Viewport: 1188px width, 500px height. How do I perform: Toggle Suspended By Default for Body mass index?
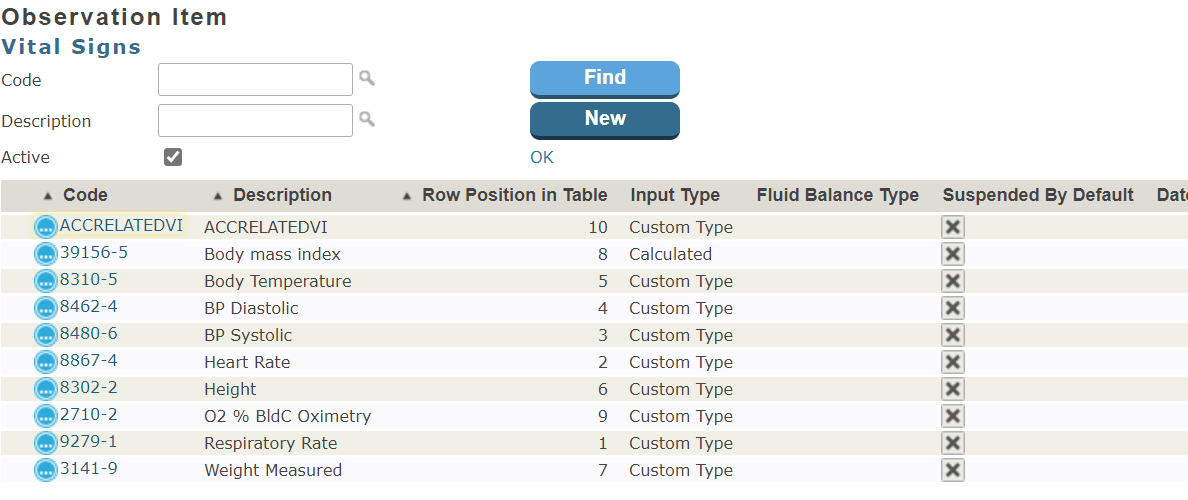953,254
